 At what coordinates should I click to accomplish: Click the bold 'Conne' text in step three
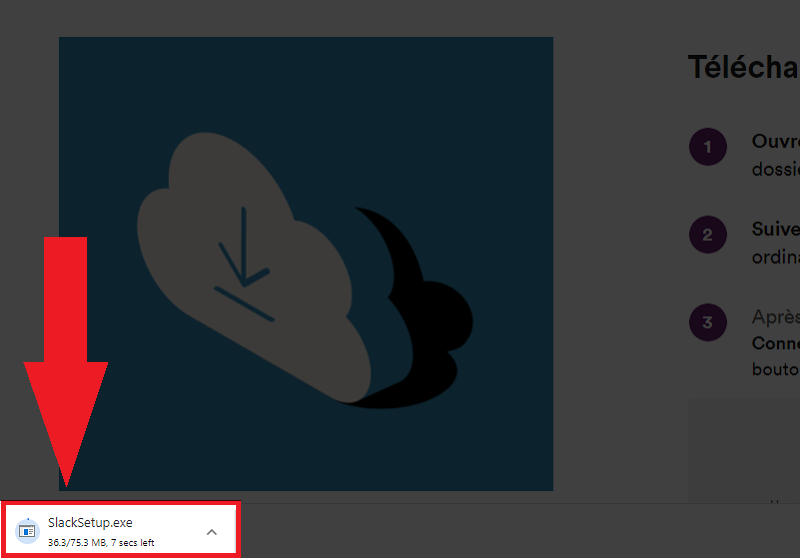click(x=775, y=343)
